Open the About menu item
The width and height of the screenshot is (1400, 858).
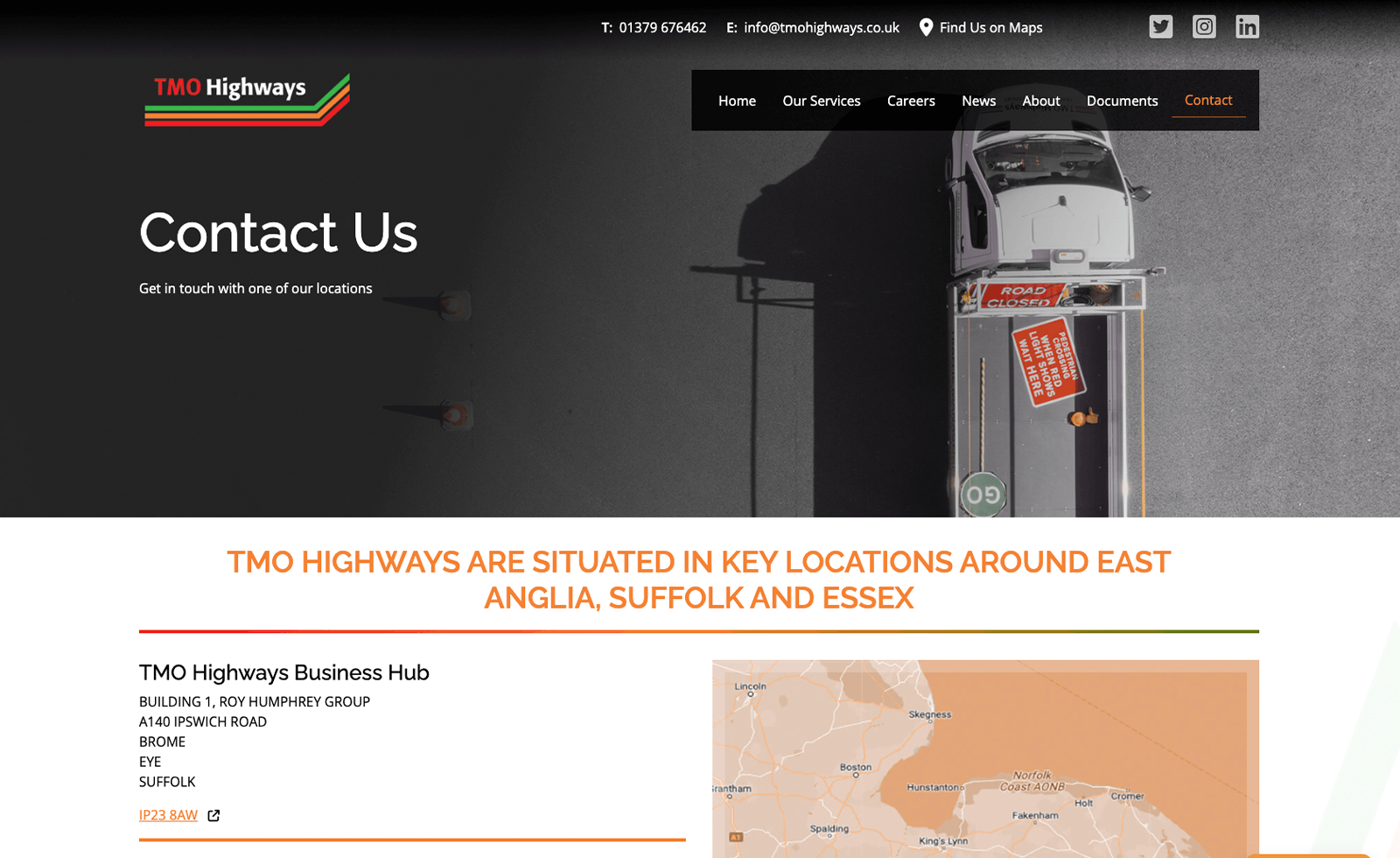click(x=1041, y=101)
